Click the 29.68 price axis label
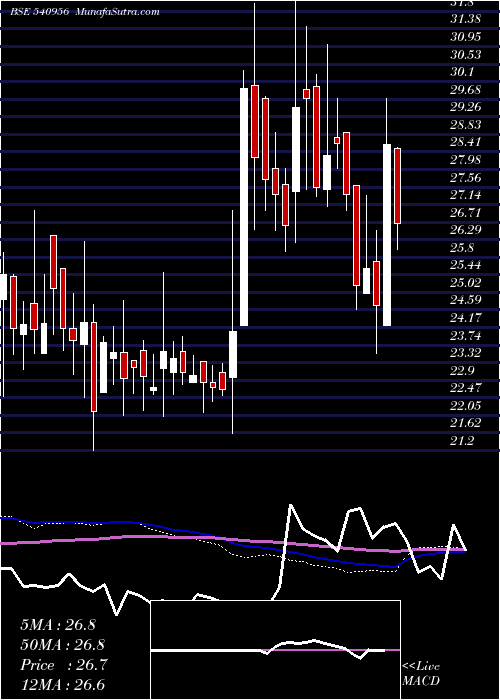Image resolution: width=500 pixels, height=700 pixels. click(466, 90)
